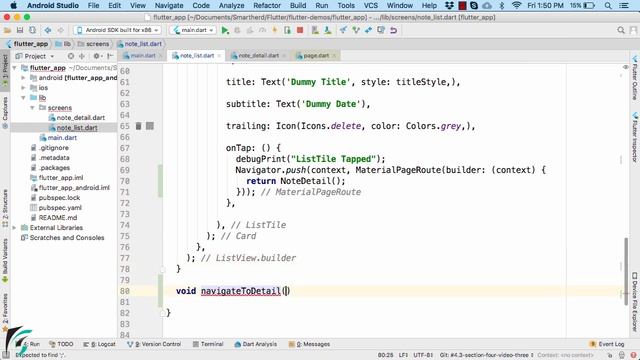Expand the ios folder in project tree
This screenshot has height=360, width=640.
23,88
